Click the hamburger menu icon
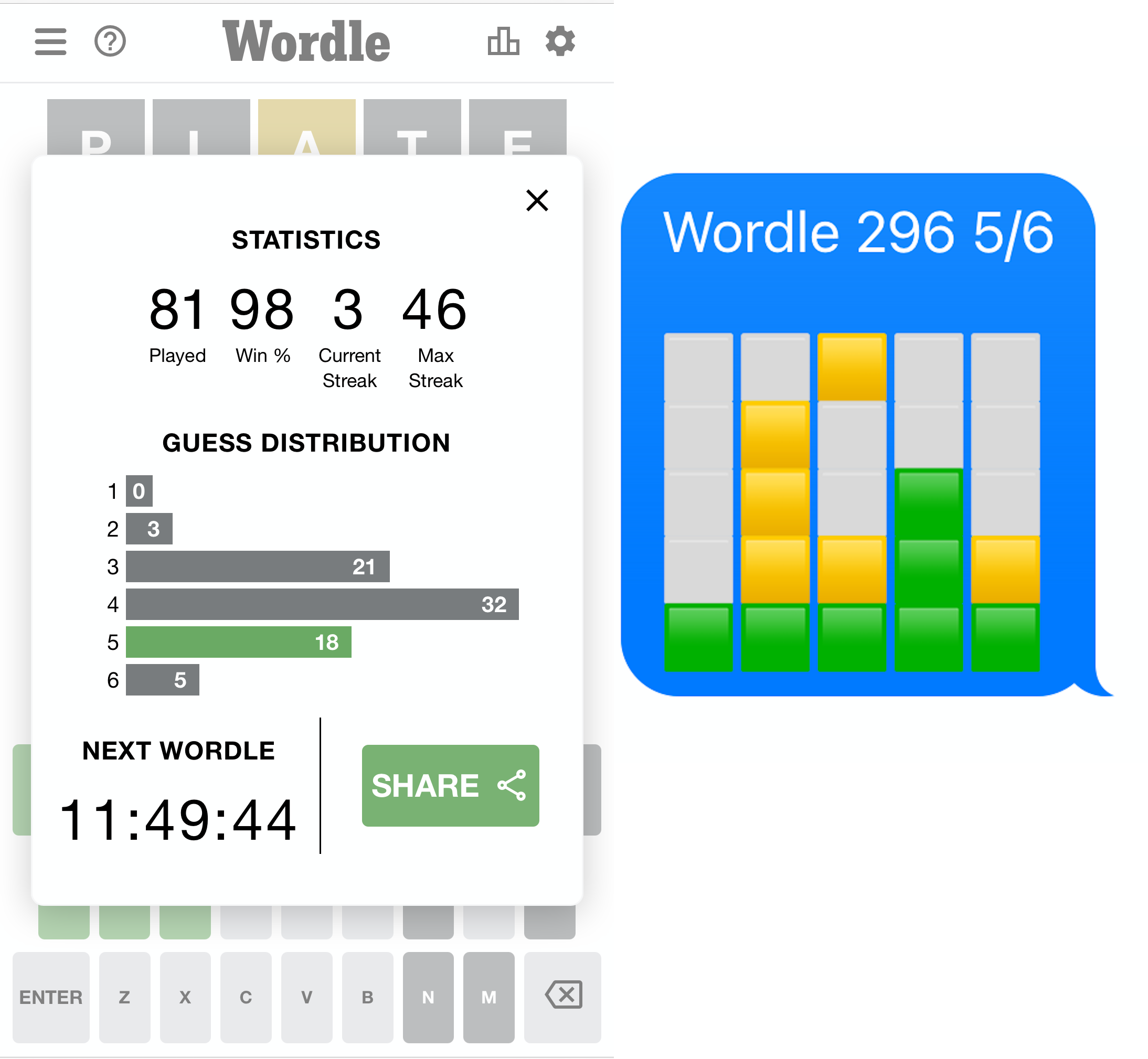The image size is (1148, 1059). [50, 41]
